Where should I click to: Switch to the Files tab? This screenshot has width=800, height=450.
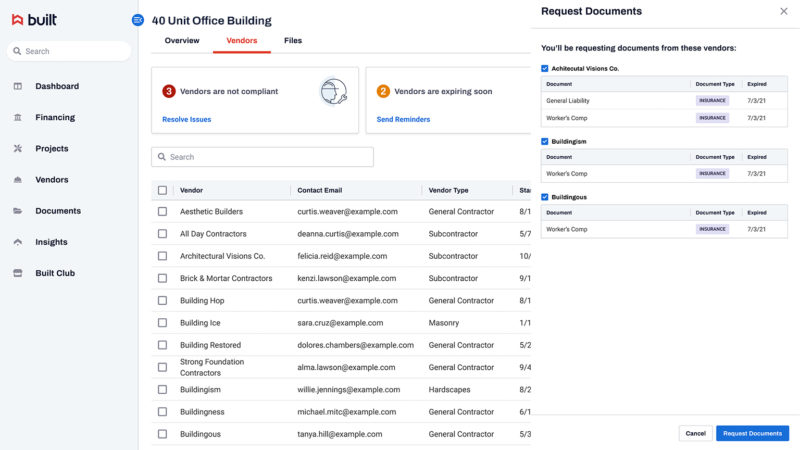pos(293,41)
